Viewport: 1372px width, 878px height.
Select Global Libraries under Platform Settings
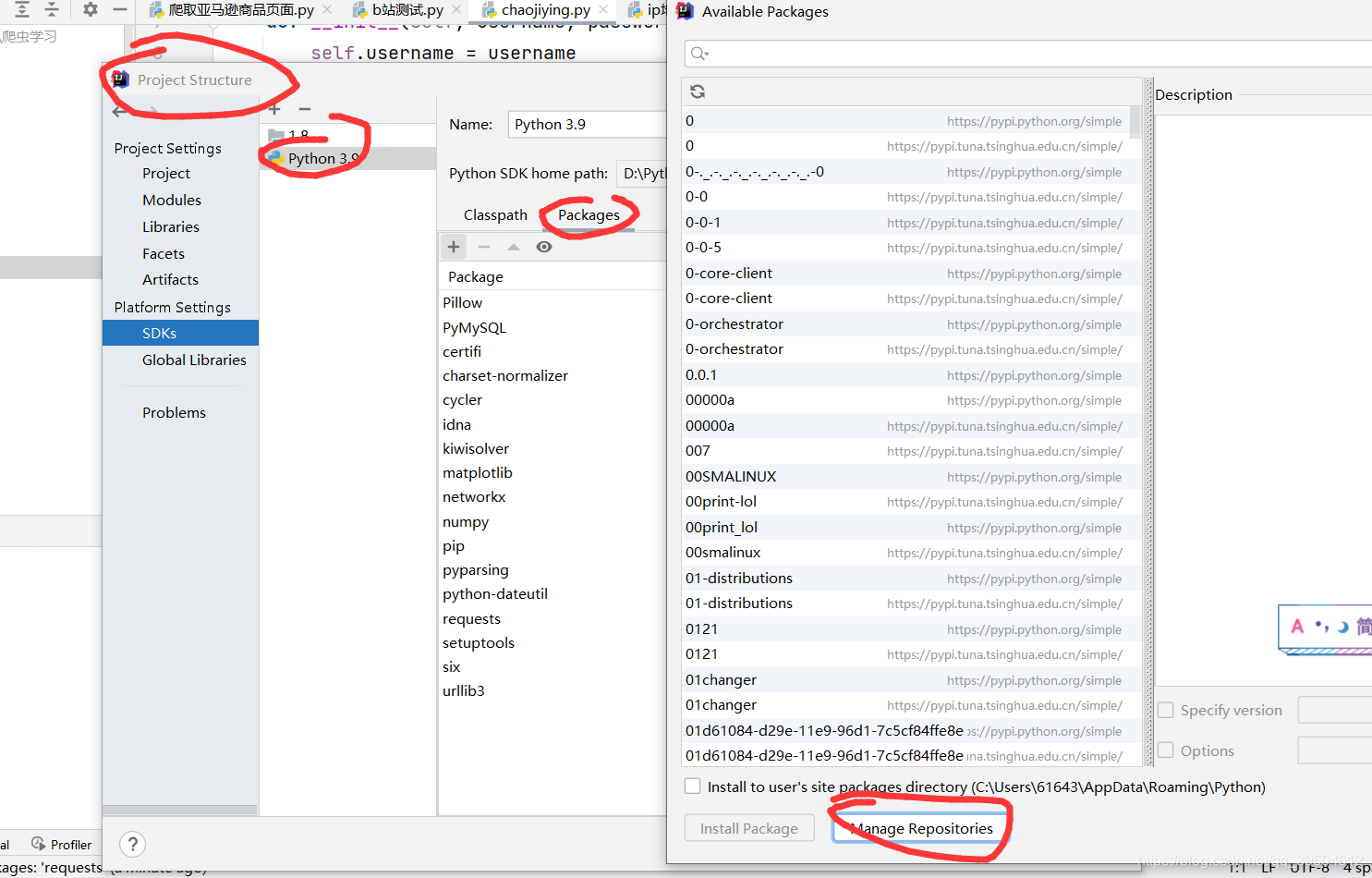point(194,360)
